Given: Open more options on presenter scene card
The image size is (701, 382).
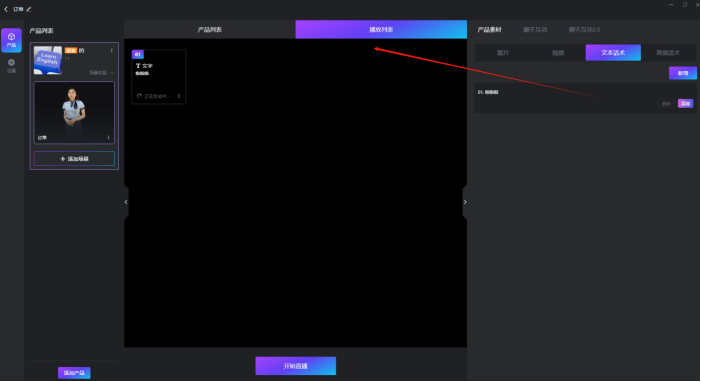Looking at the screenshot, I should tap(108, 138).
